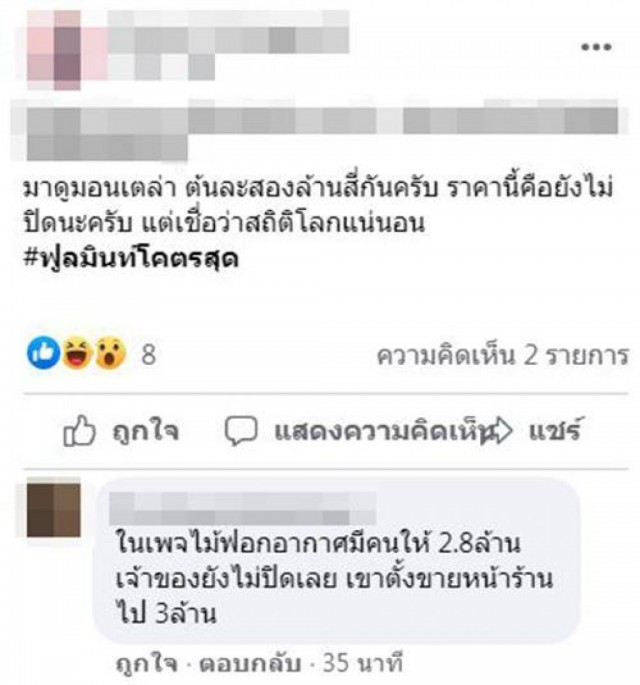Like the post with ถูกใจ button

point(121,431)
